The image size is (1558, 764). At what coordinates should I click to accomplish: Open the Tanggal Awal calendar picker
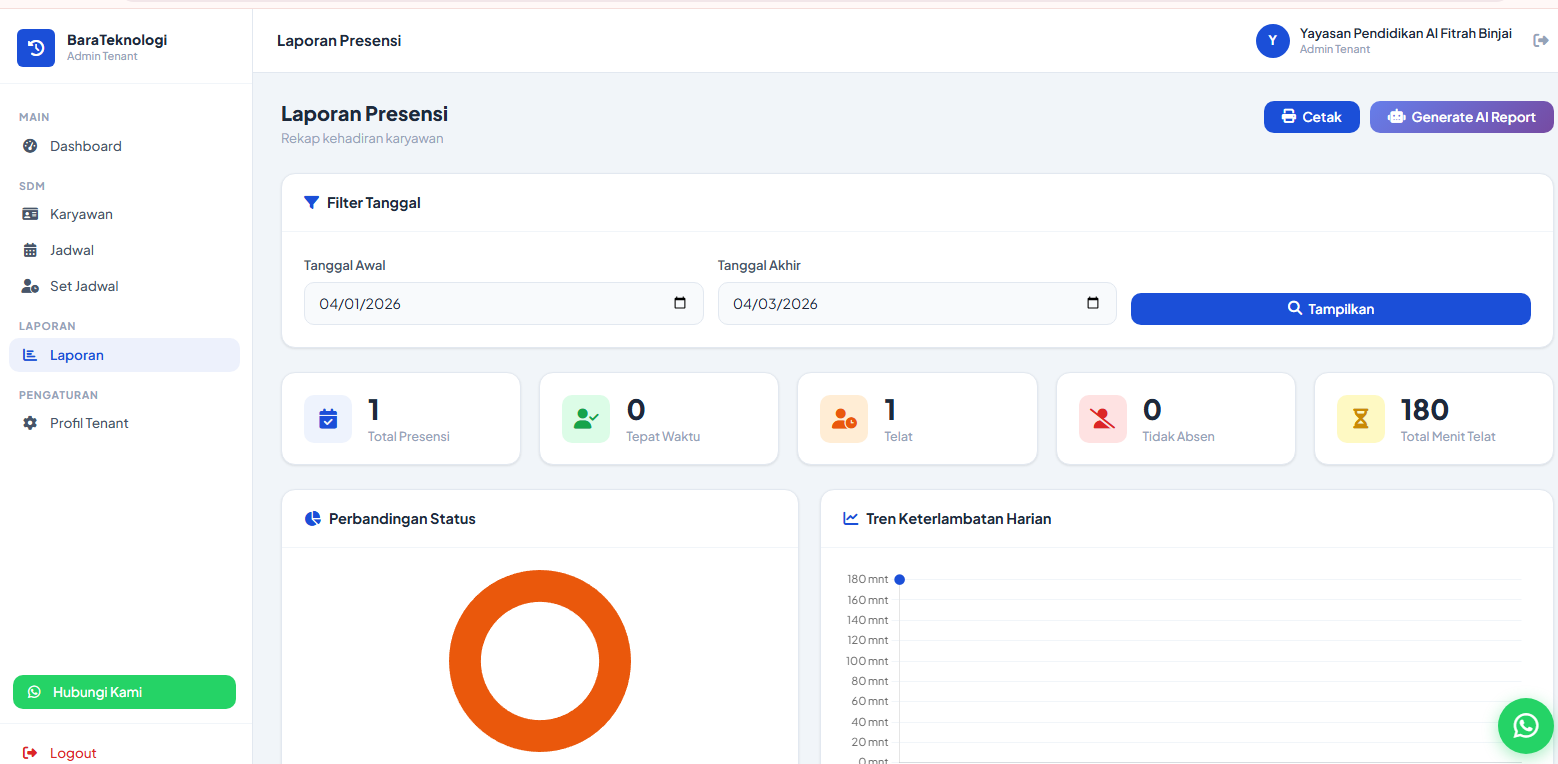tap(680, 303)
